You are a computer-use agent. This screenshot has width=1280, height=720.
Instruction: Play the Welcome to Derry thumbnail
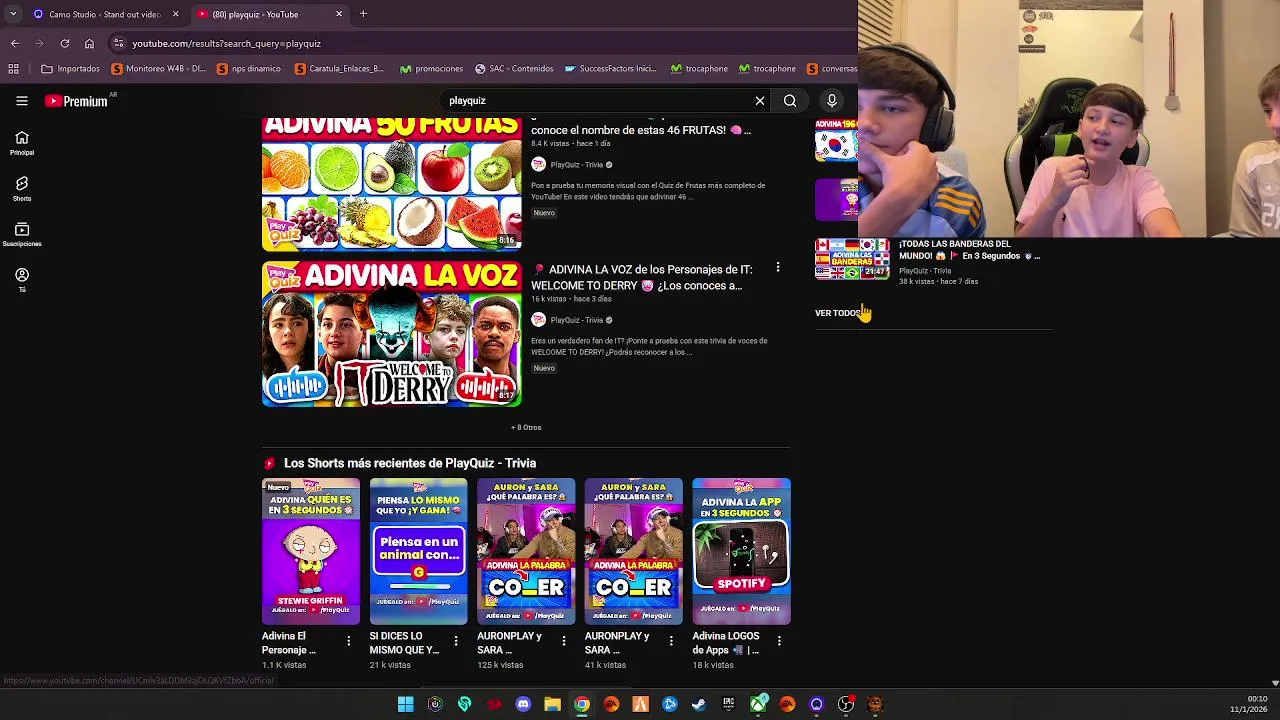coord(391,334)
